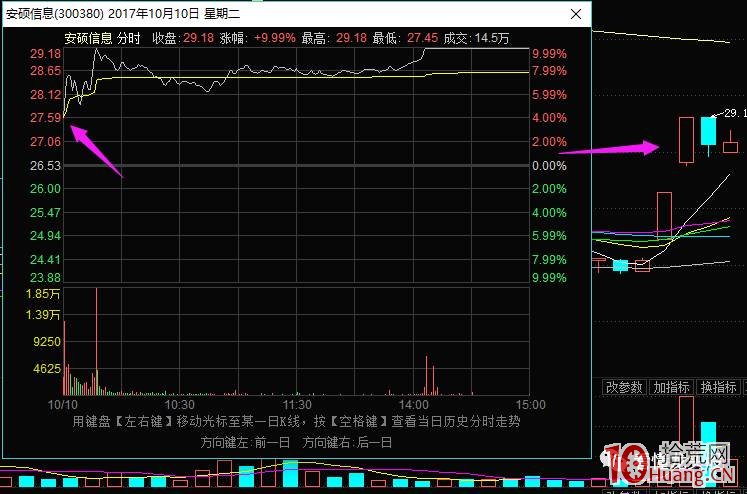Click the tallest red volume spike bar
This screenshot has height=494, width=747.
pos(97,341)
